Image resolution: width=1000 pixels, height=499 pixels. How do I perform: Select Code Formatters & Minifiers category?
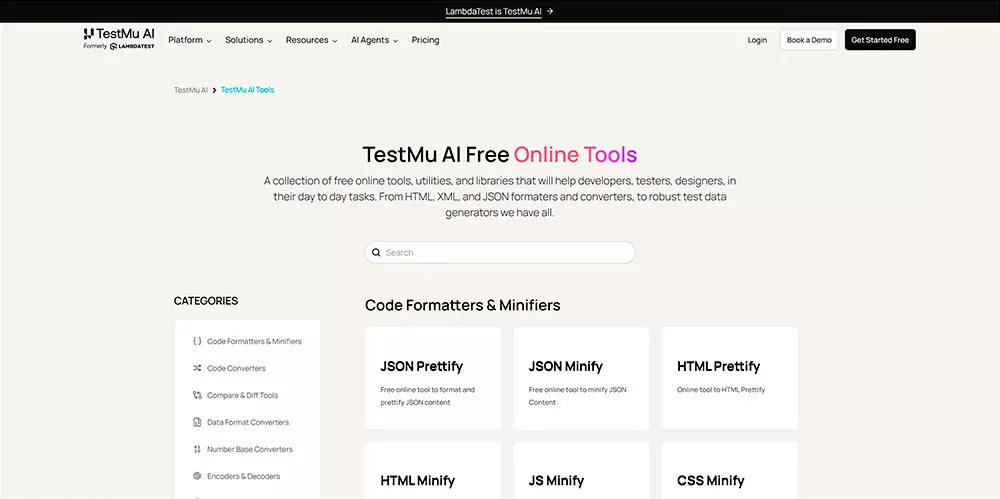tap(247, 341)
